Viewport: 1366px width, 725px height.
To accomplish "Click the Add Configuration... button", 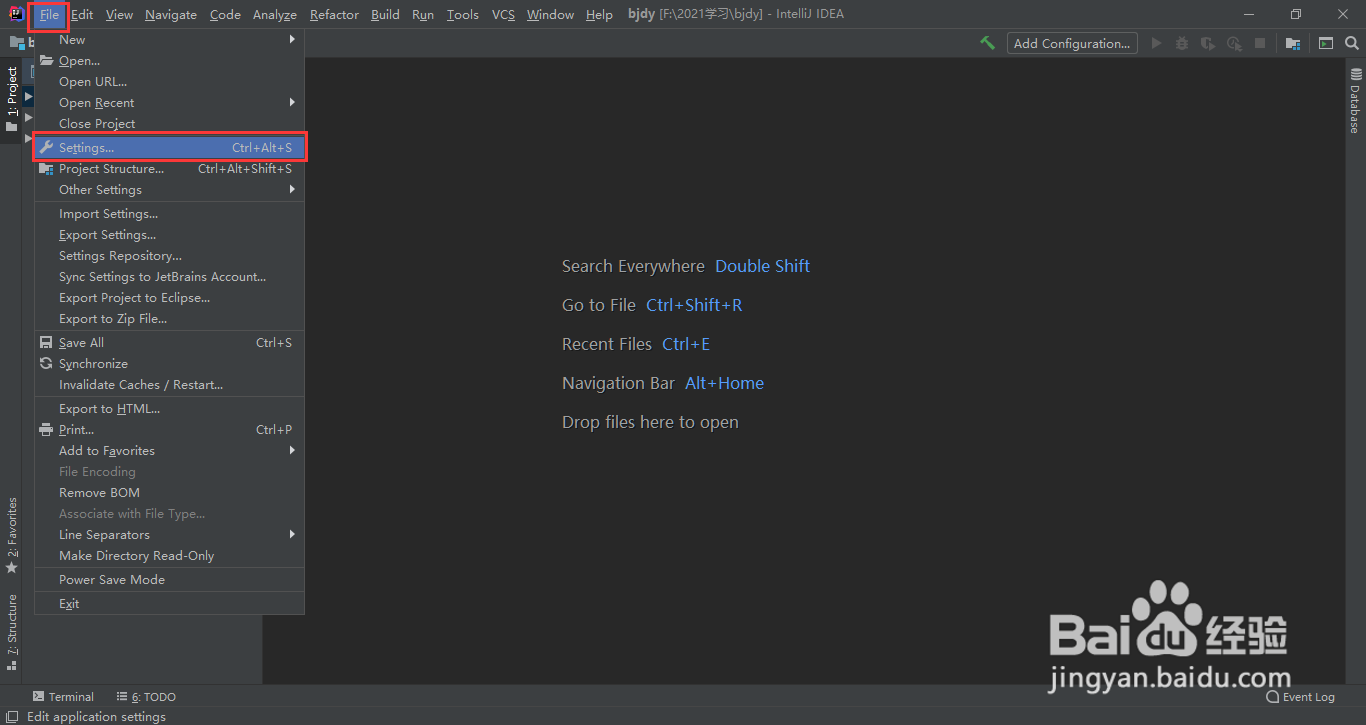I will (1072, 43).
